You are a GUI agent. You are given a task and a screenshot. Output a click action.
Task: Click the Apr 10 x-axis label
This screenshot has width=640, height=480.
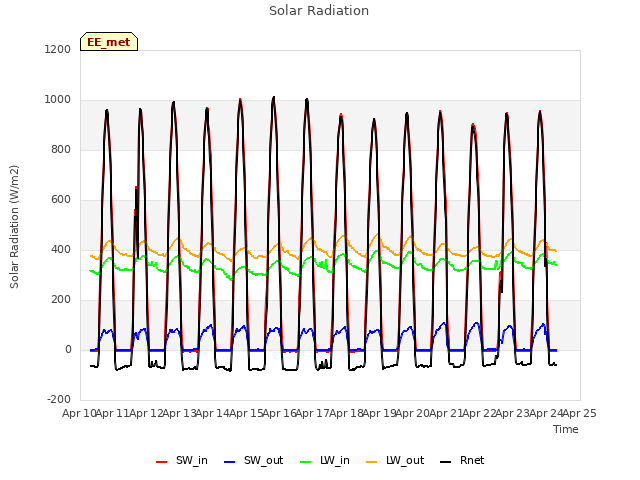[x=79, y=413]
